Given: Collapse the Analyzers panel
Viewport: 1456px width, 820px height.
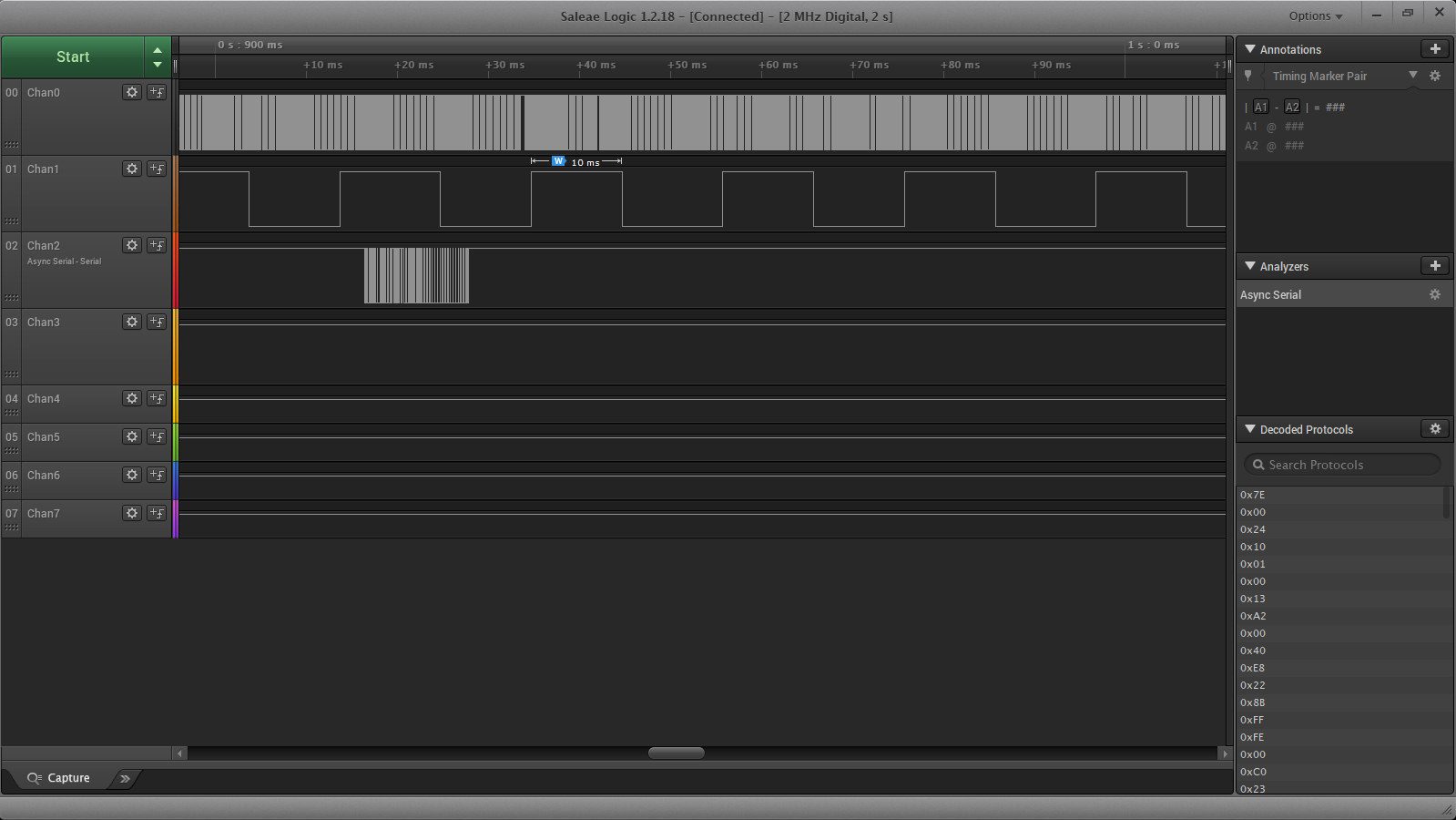Looking at the screenshot, I should click(x=1250, y=266).
